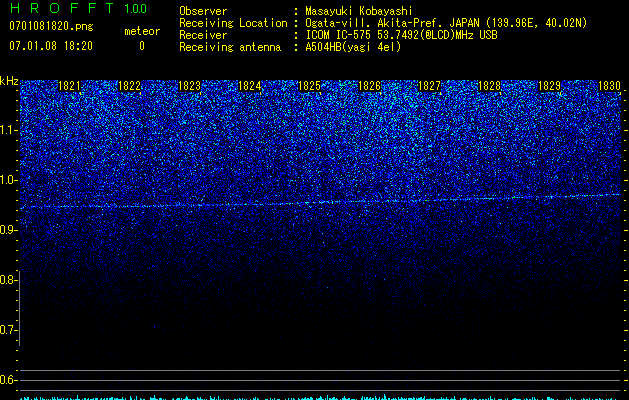Image resolution: width=629 pixels, height=400 pixels.
Task: Click the 1829 time marker
Action: [549, 86]
